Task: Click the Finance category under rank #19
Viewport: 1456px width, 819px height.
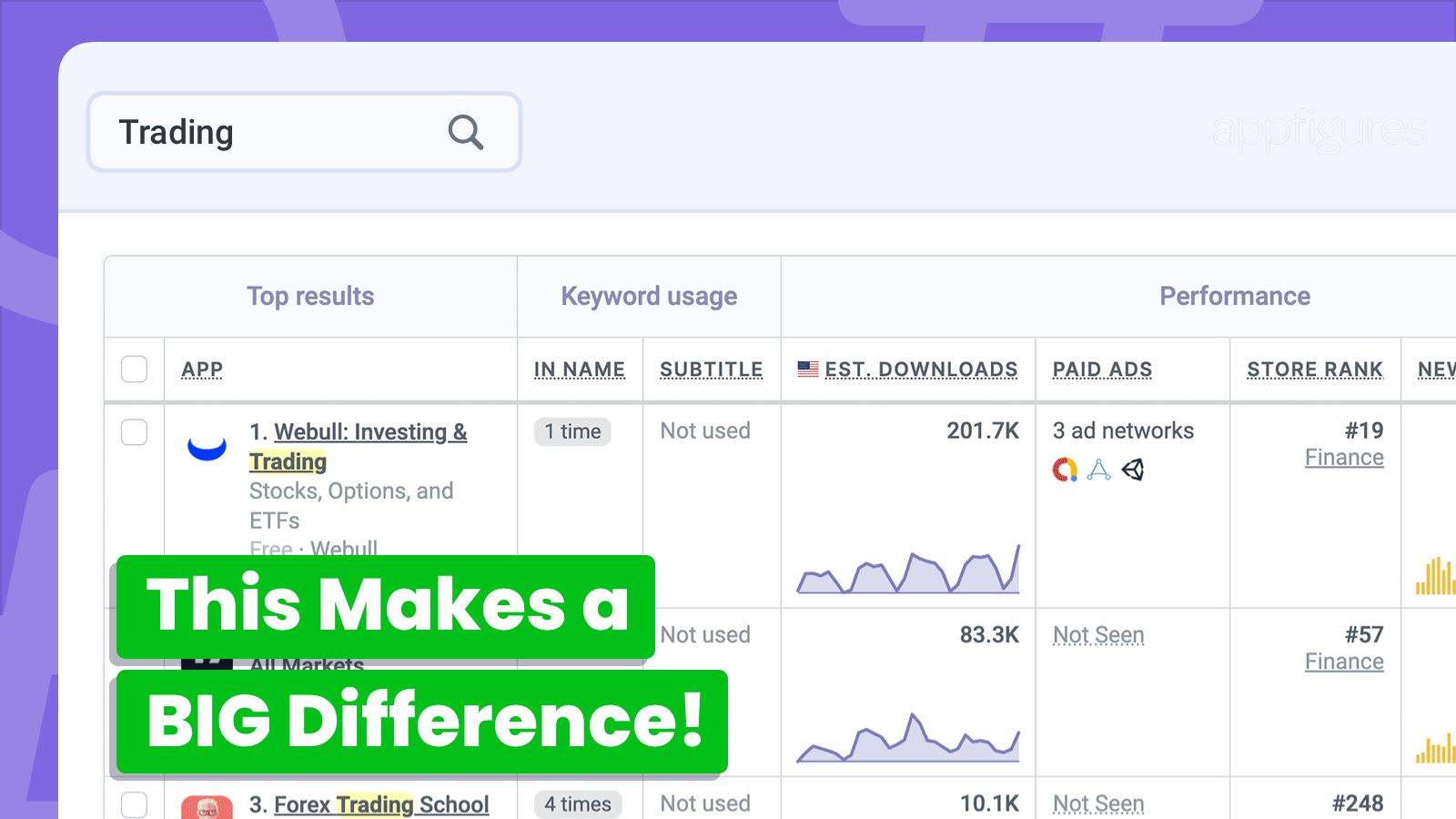Action: (x=1344, y=458)
